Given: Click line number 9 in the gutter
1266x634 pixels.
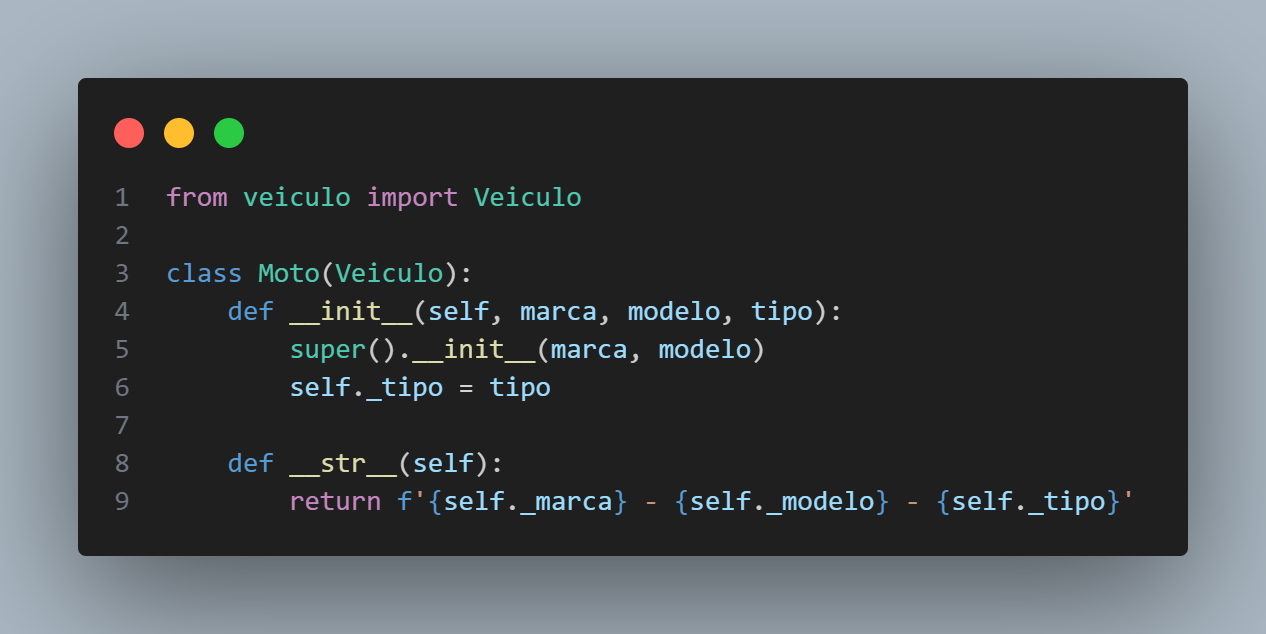Looking at the screenshot, I should click(x=122, y=501).
